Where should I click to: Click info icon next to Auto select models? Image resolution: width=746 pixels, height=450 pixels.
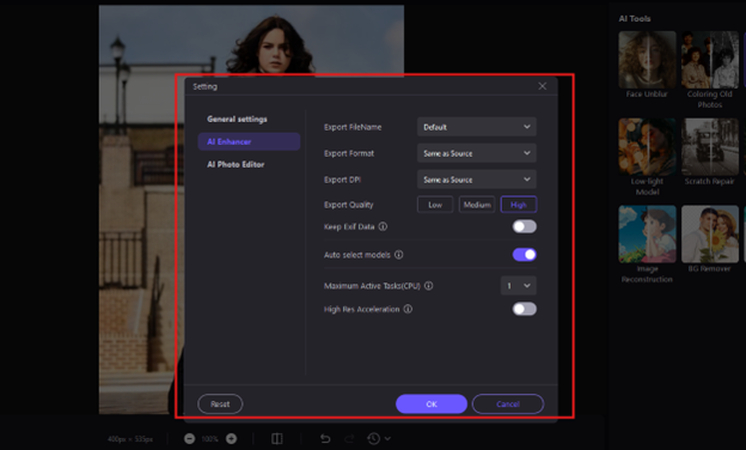(399, 254)
